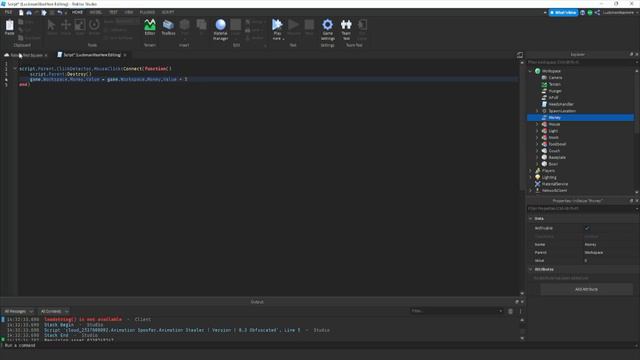
Task: Click the Output filter input field
Action: [x=456, y=311]
